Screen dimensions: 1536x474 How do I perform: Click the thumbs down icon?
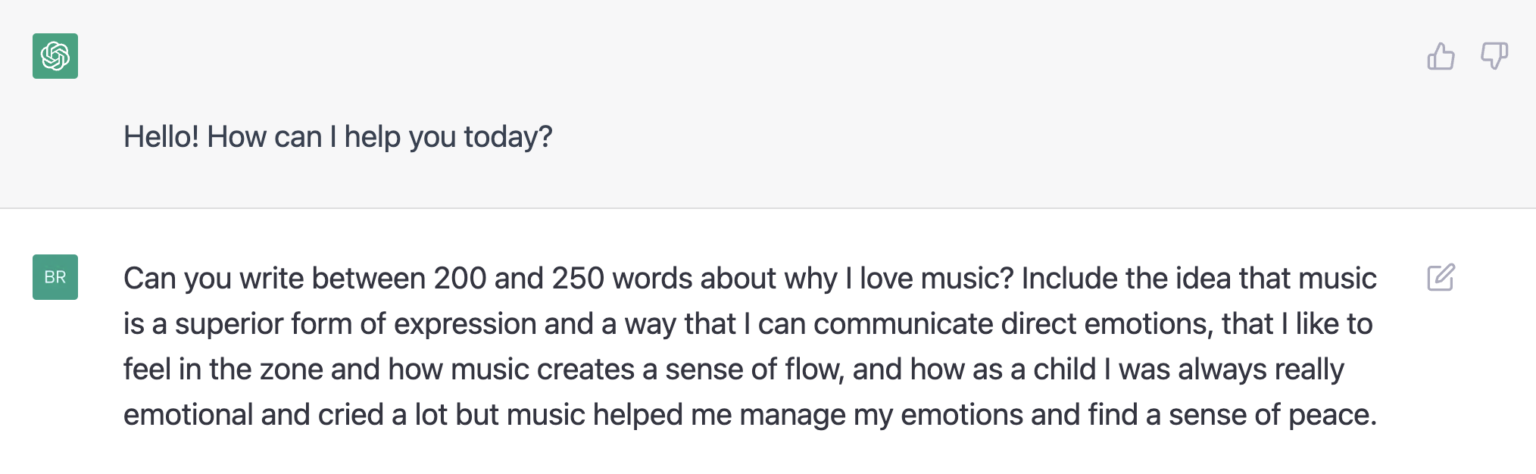[1494, 57]
